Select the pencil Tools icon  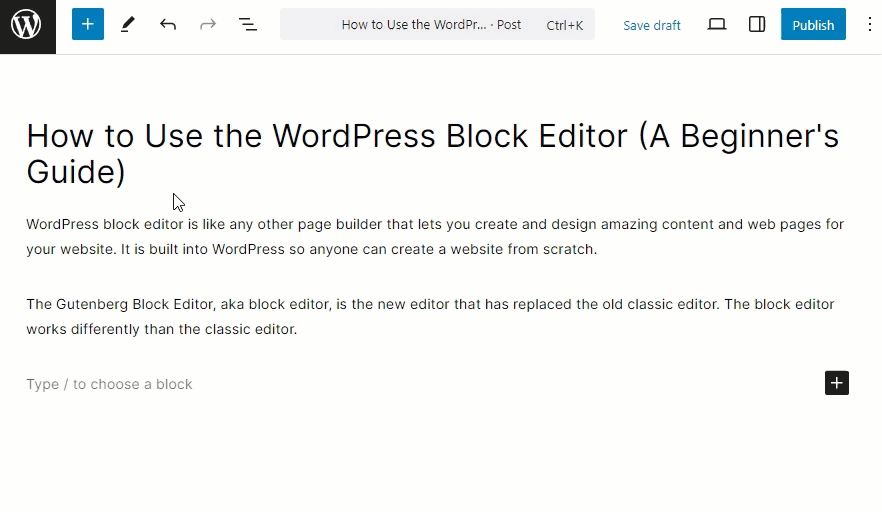pyautogui.click(x=128, y=24)
